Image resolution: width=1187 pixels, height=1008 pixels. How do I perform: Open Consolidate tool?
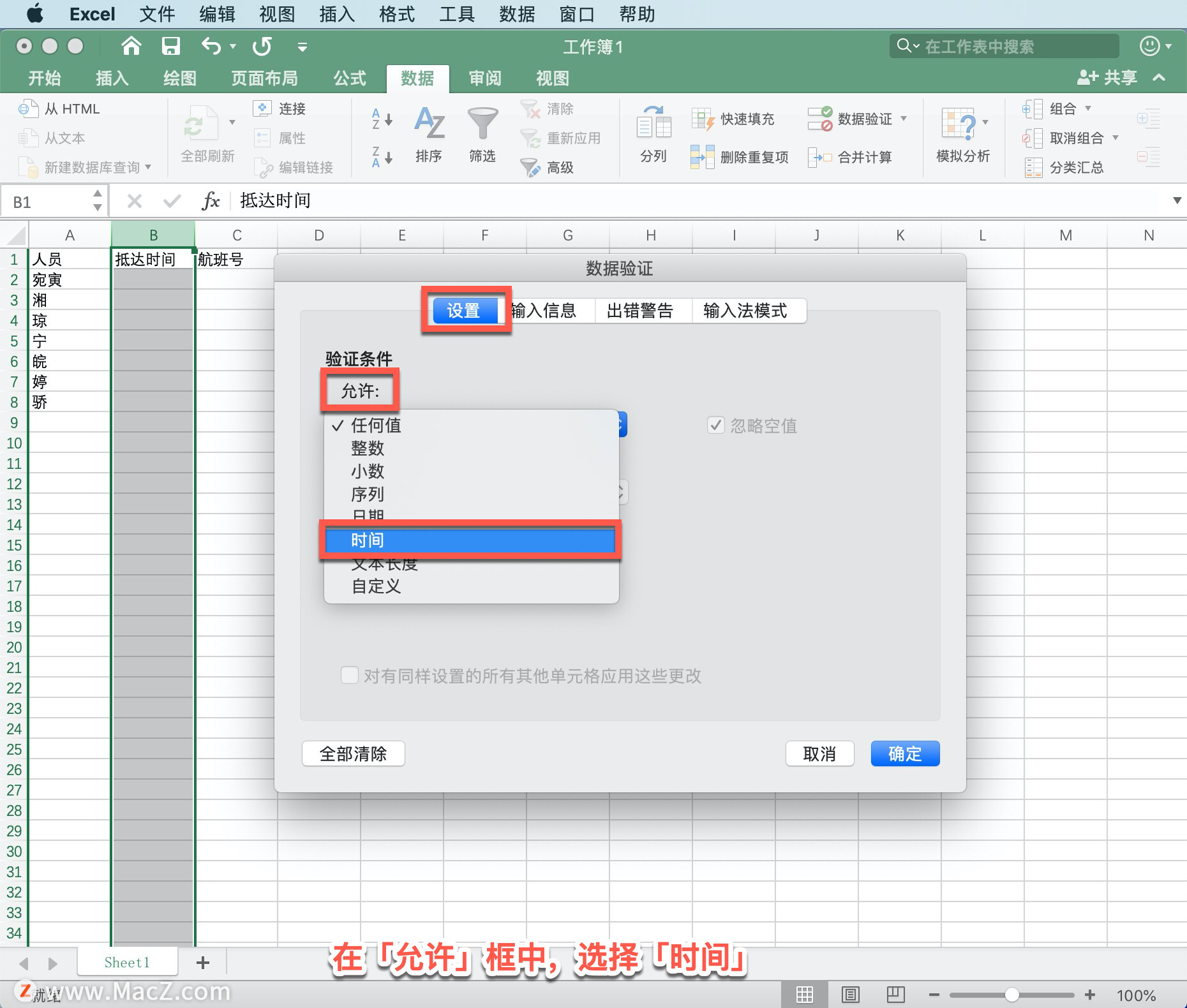pos(850,157)
